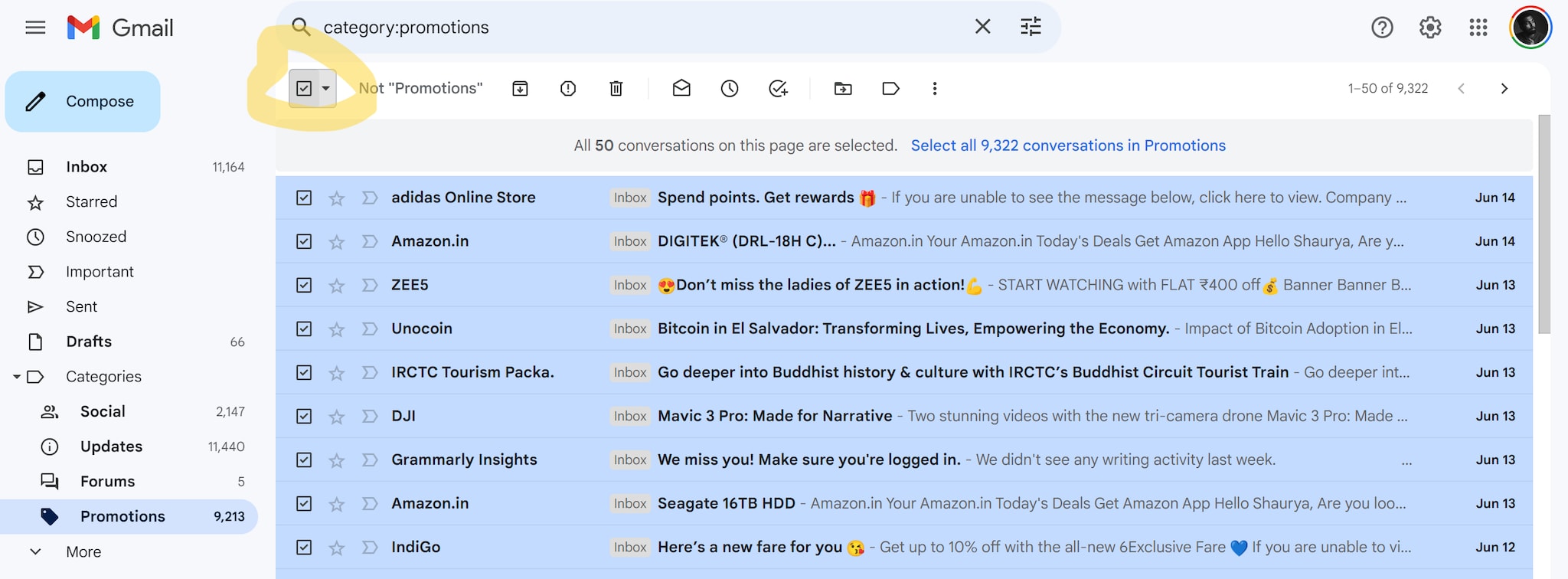Click the Labels tag icon
This screenshot has height=579, width=1568.
pos(890,89)
